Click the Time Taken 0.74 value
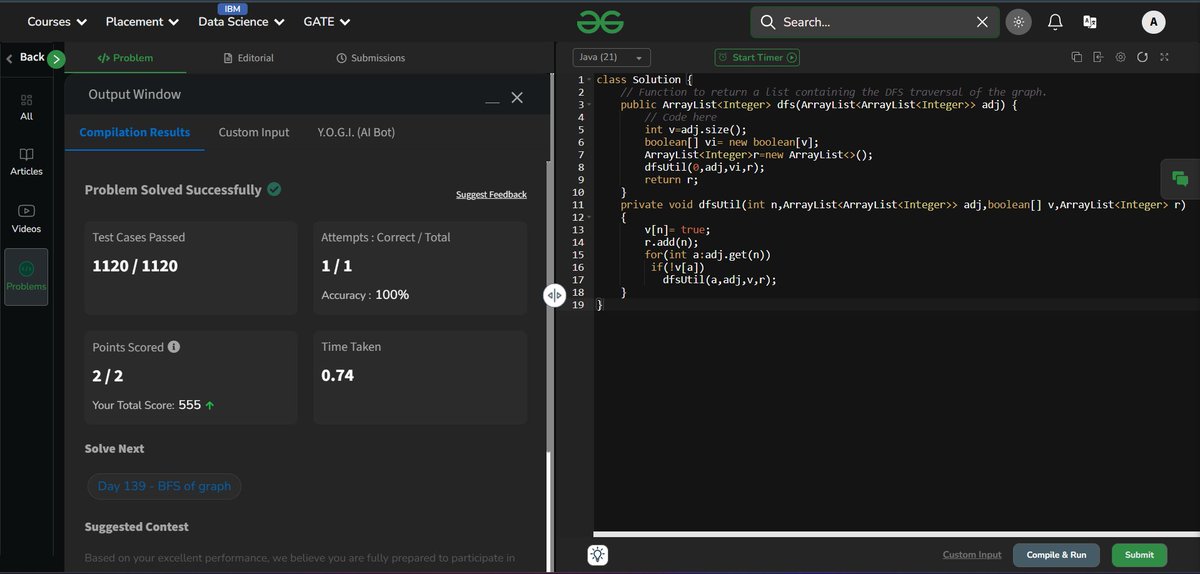The width and height of the screenshot is (1200, 574). tap(337, 376)
